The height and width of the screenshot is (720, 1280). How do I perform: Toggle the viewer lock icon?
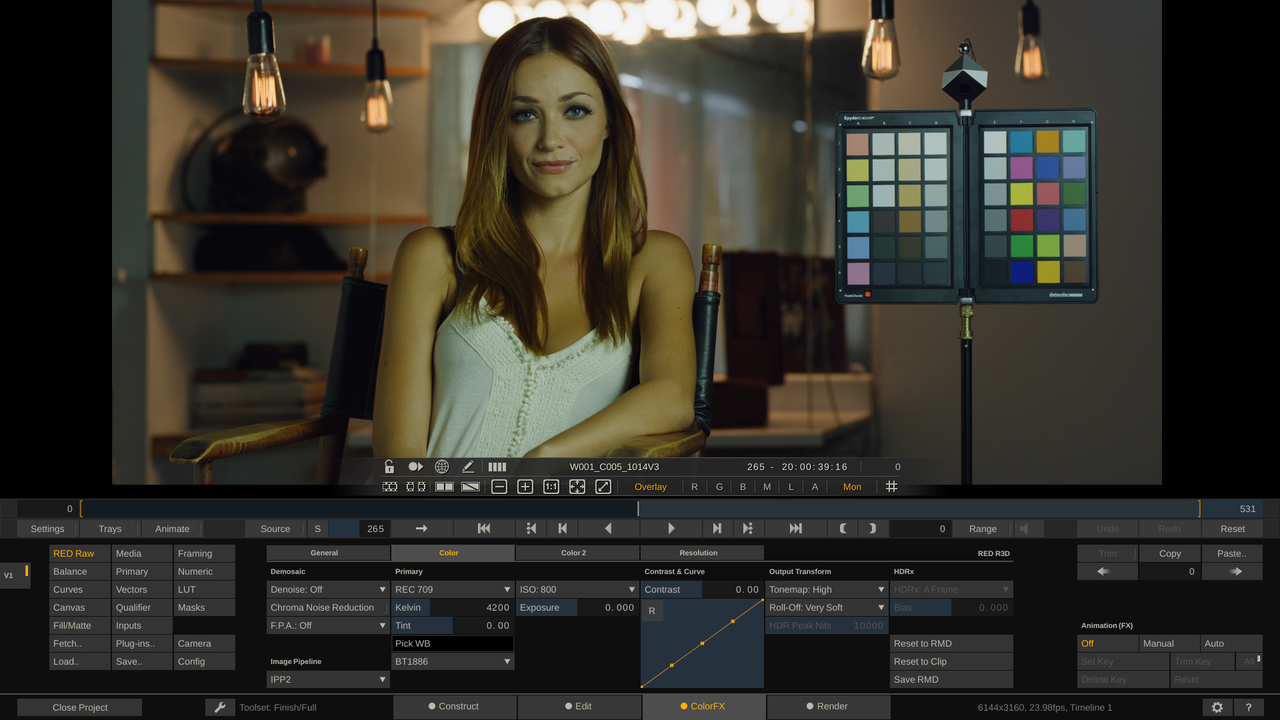389,467
